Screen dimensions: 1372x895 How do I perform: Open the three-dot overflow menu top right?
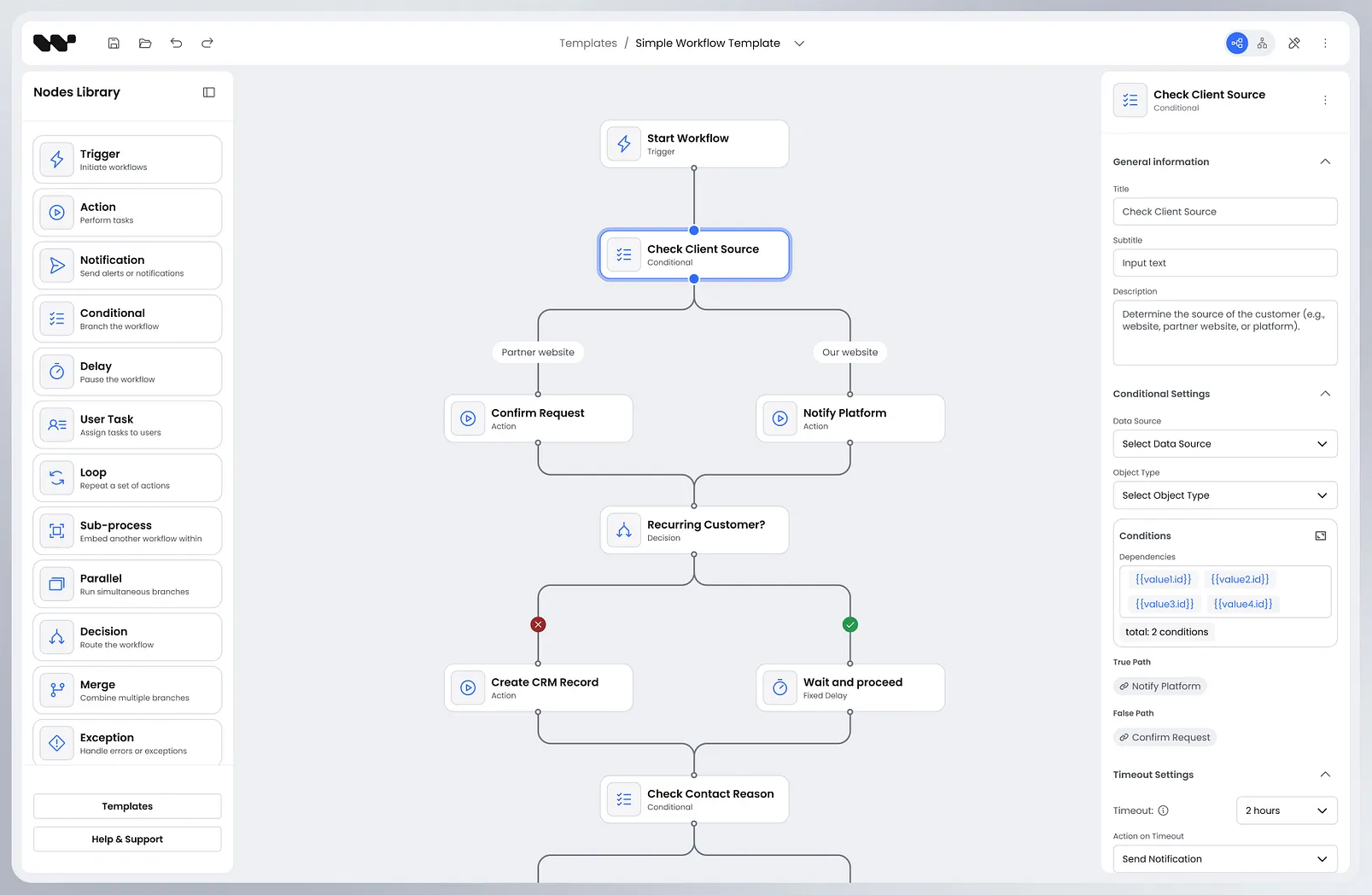point(1325,43)
